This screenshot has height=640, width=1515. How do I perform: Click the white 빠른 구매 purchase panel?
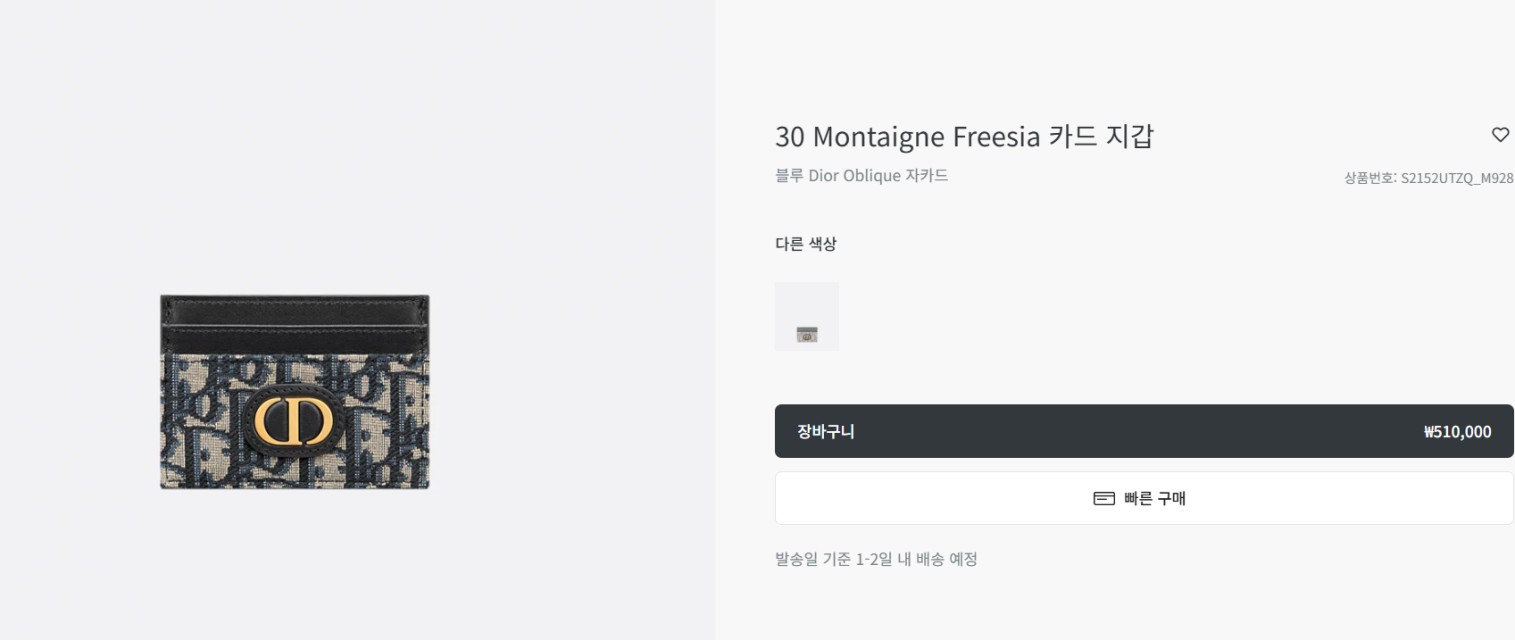point(1143,498)
